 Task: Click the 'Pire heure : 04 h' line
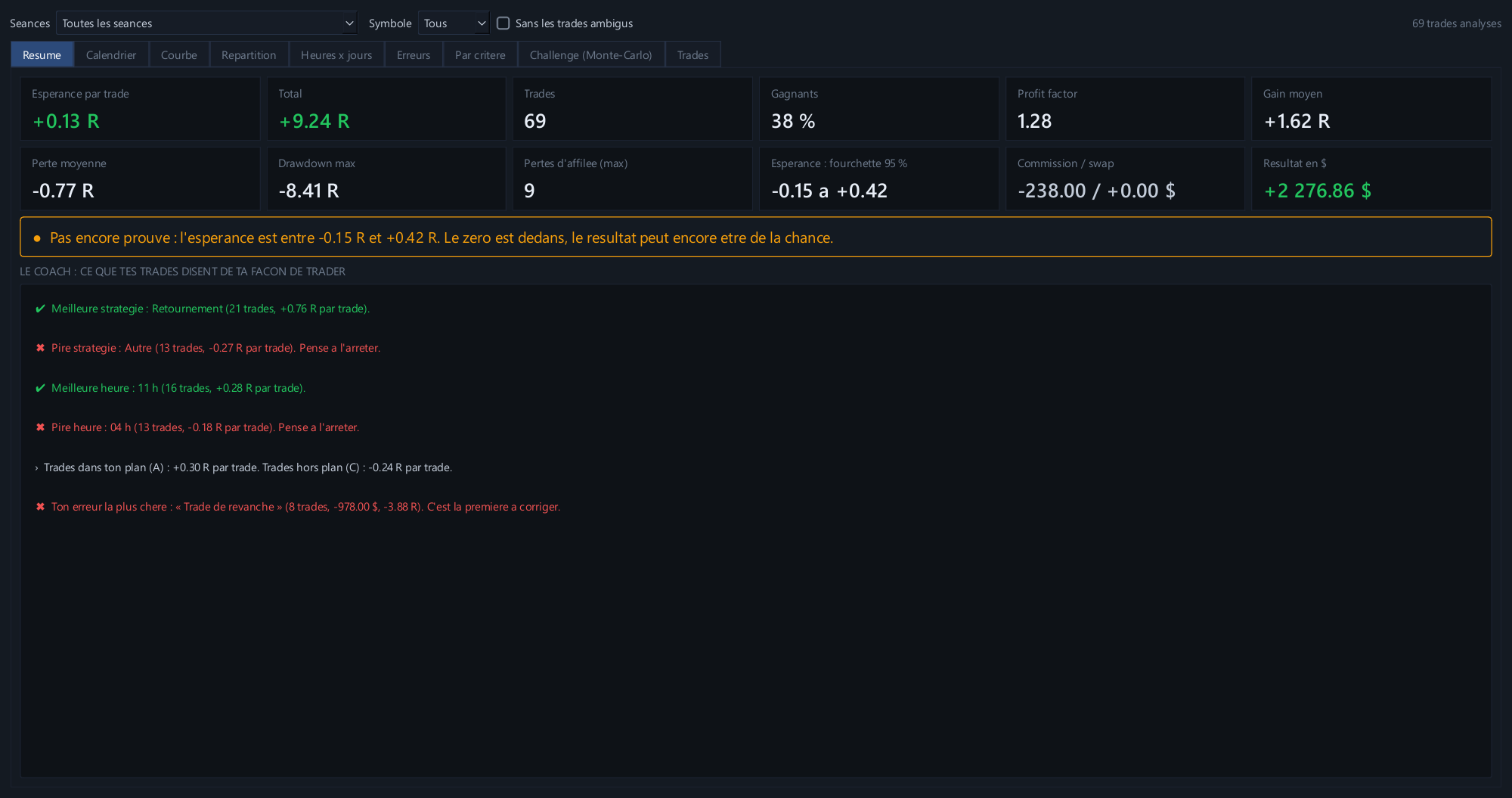(205, 427)
